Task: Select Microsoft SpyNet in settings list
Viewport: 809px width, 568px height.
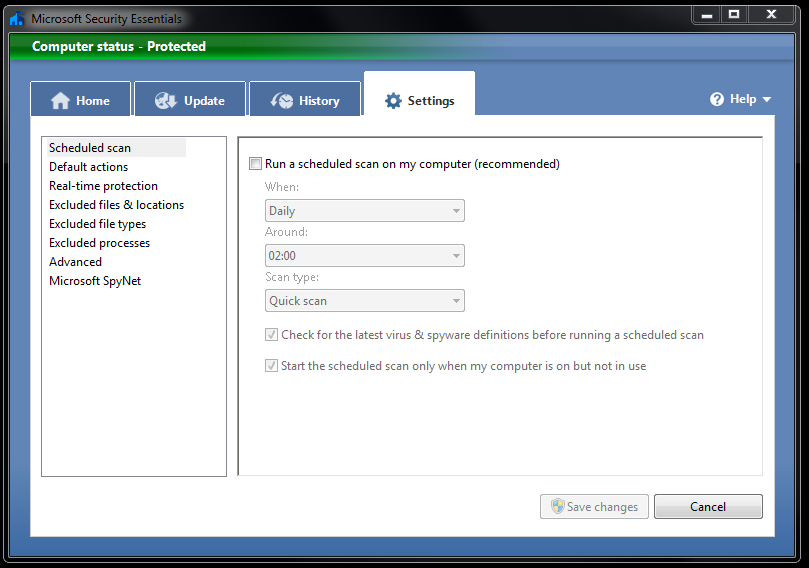Action: point(95,281)
